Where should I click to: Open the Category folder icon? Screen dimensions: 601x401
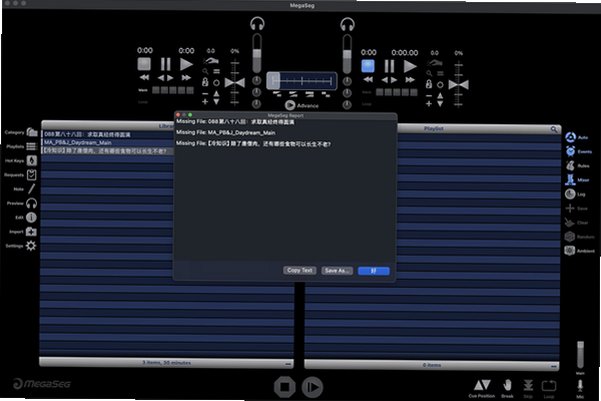click(x=32, y=132)
